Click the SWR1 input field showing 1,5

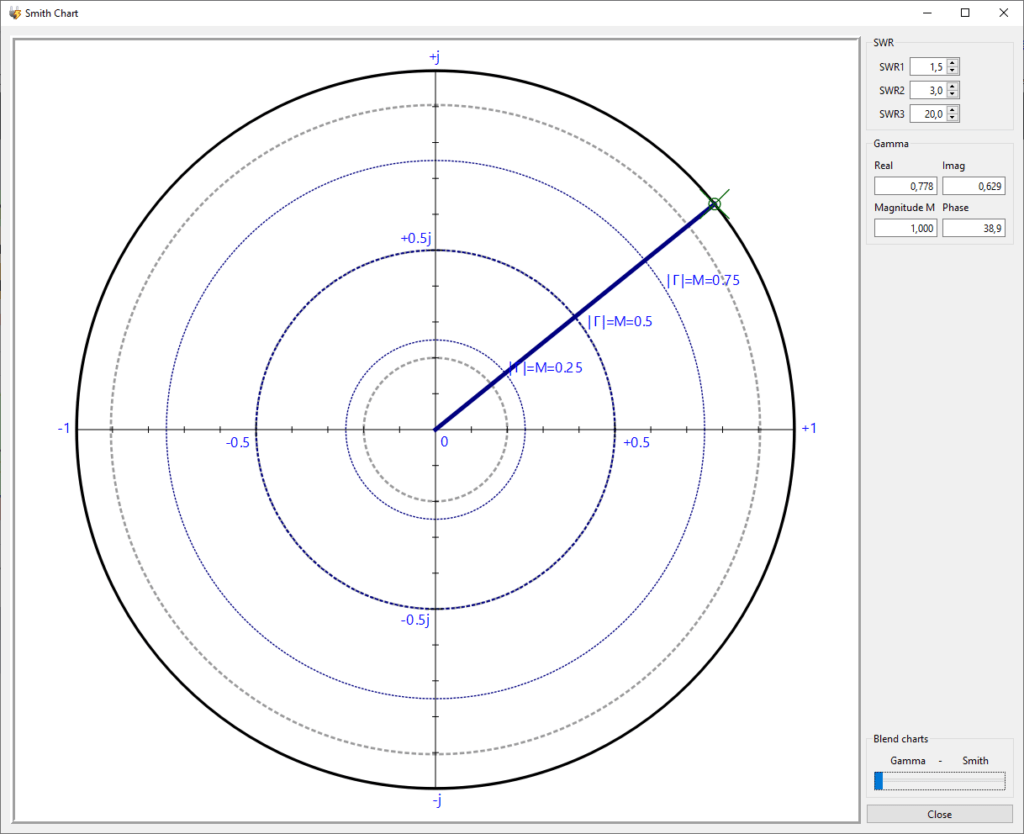(928, 67)
